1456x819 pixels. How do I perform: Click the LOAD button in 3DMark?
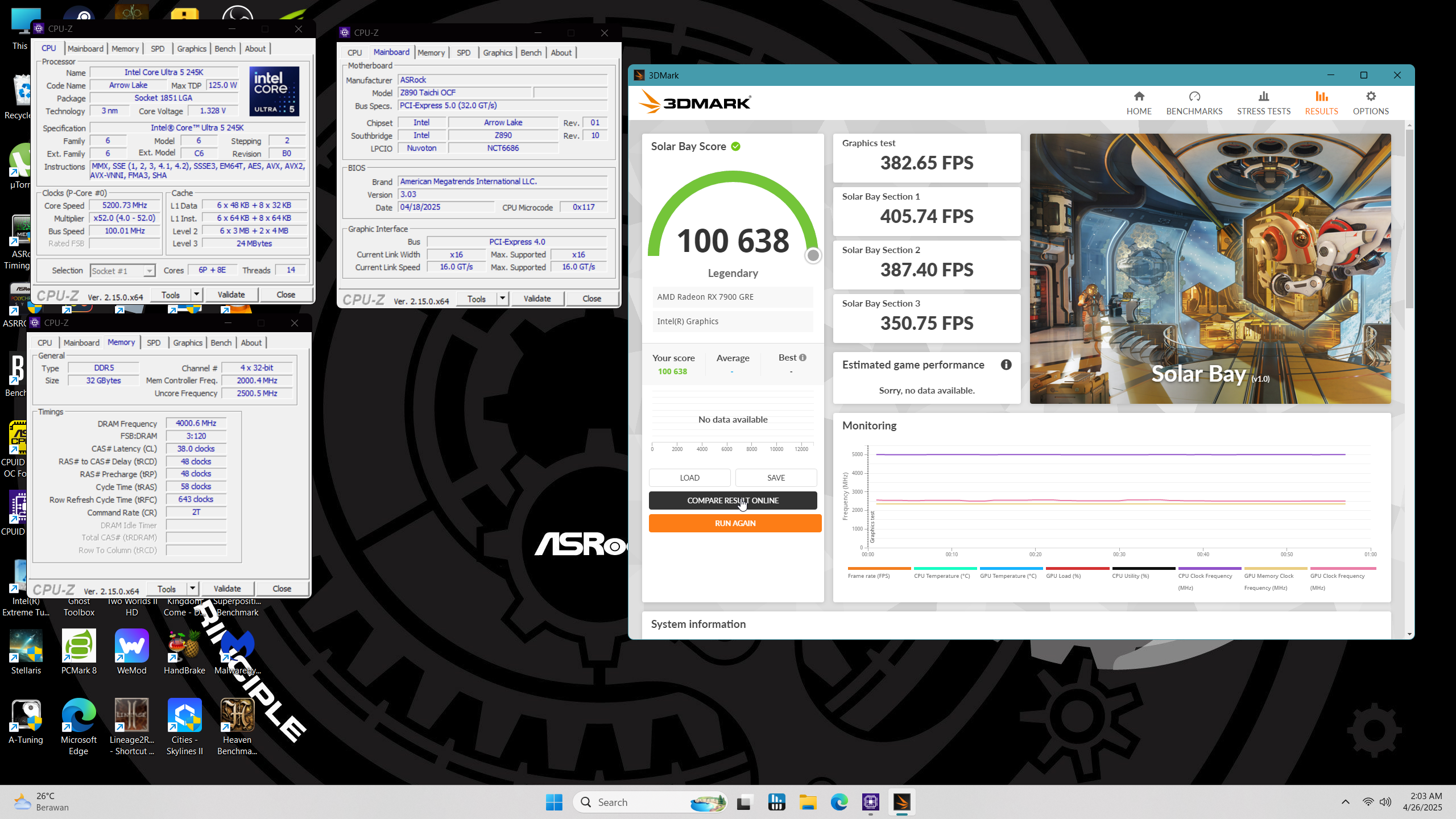click(689, 478)
